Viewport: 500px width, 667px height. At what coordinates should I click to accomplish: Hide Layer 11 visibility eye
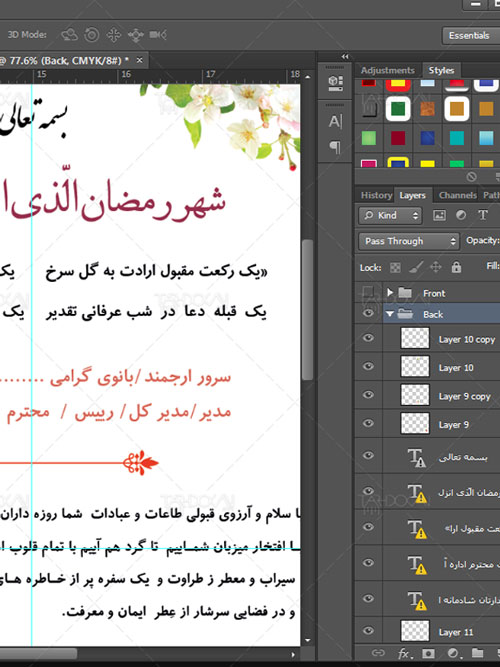[368, 630]
